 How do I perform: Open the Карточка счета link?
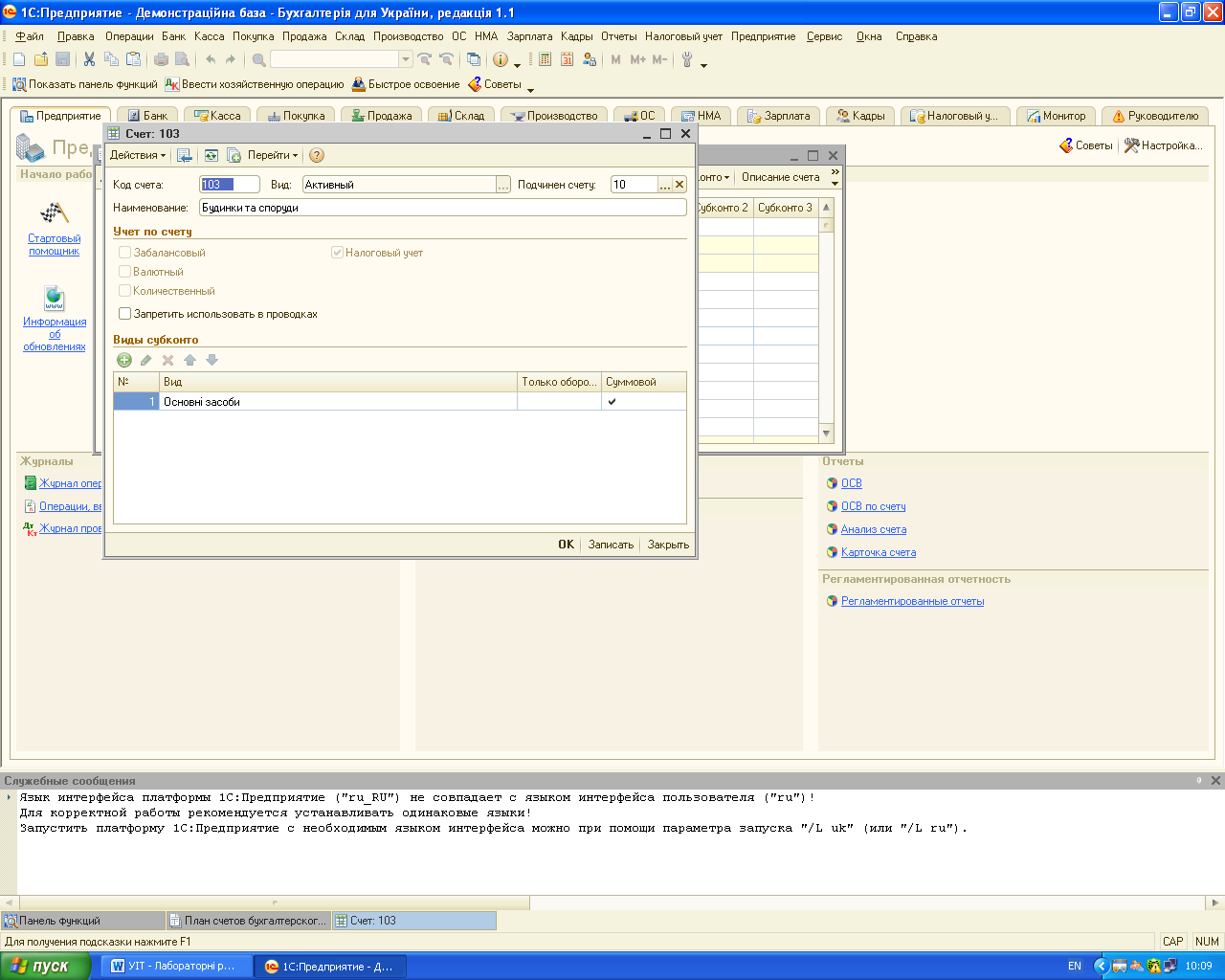tap(879, 552)
